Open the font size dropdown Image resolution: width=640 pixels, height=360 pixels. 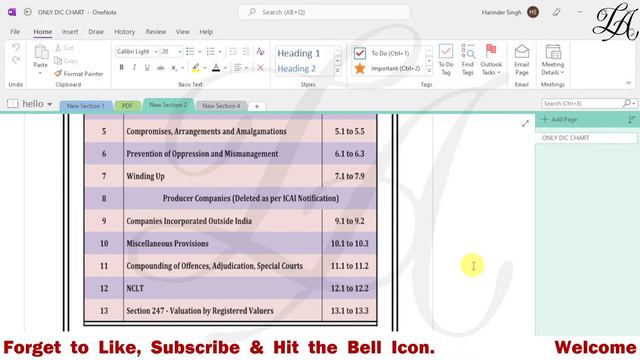click(x=180, y=52)
